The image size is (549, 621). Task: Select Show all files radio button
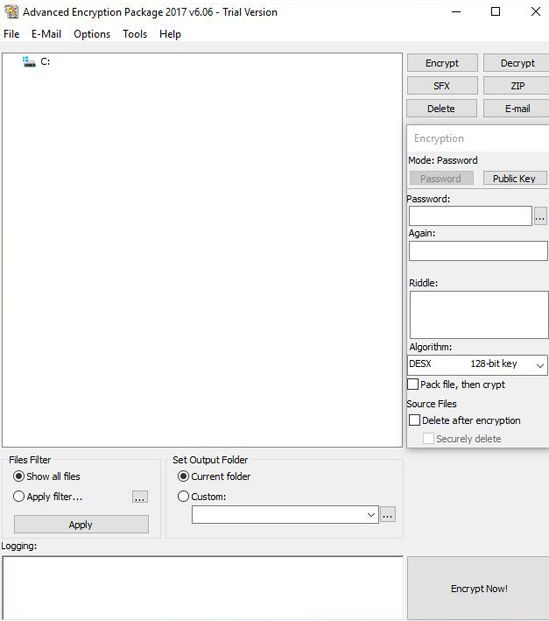(19, 476)
